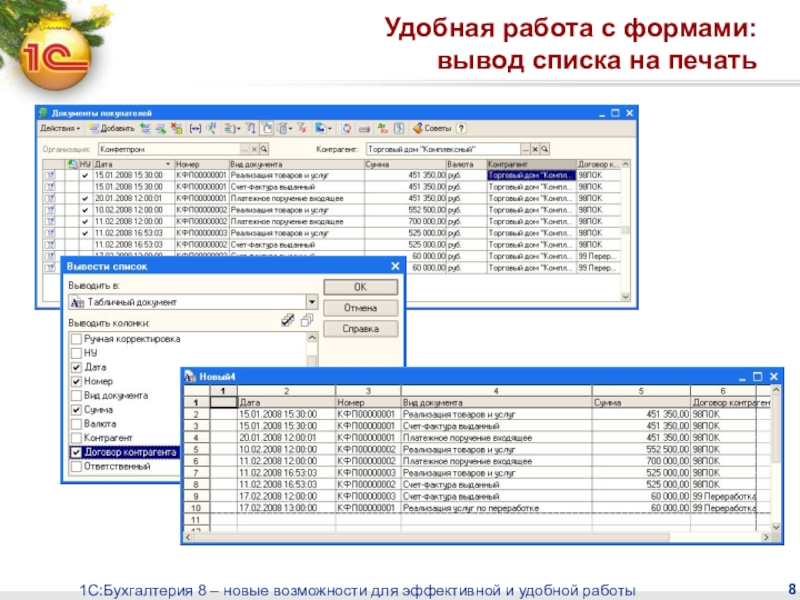The width and height of the screenshot is (800, 600).
Task: Click the document icon in the first list row
Action: [50, 175]
